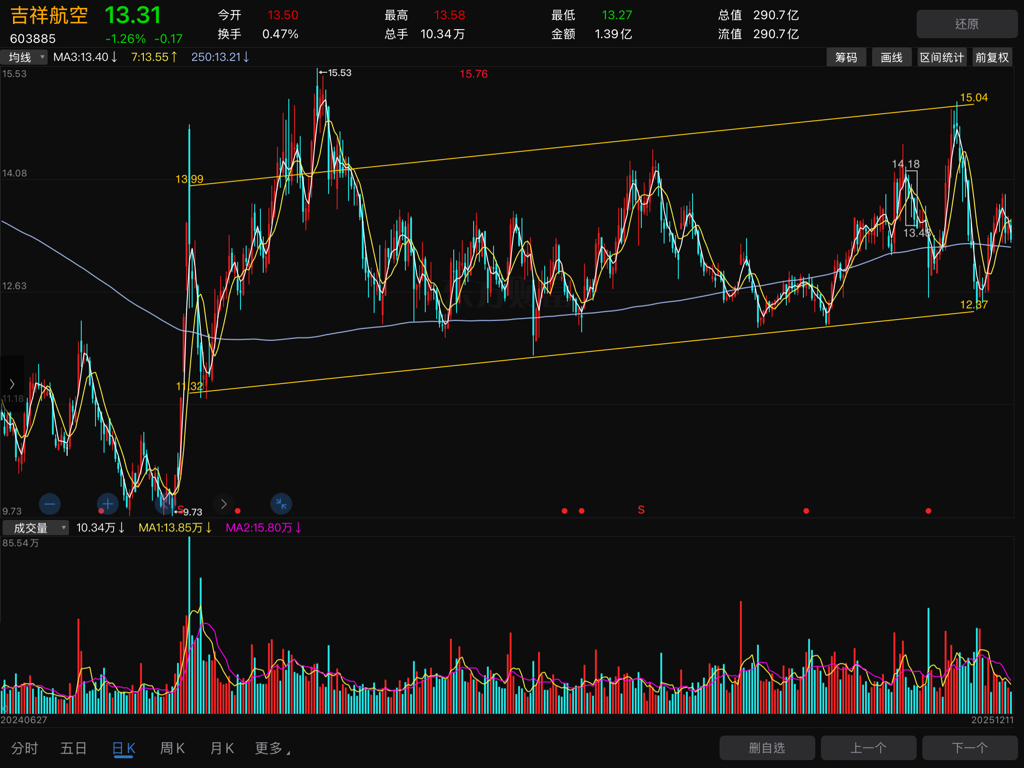Click the 14.18 annotation label

[906, 164]
